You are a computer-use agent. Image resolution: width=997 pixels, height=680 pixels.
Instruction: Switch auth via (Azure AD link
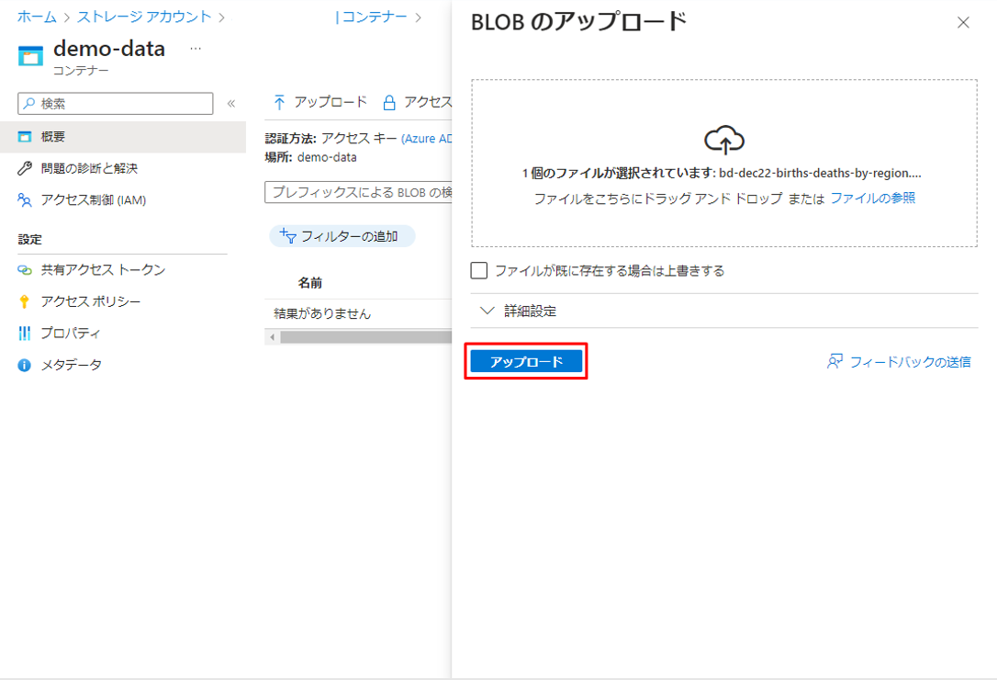[x=426, y=139]
